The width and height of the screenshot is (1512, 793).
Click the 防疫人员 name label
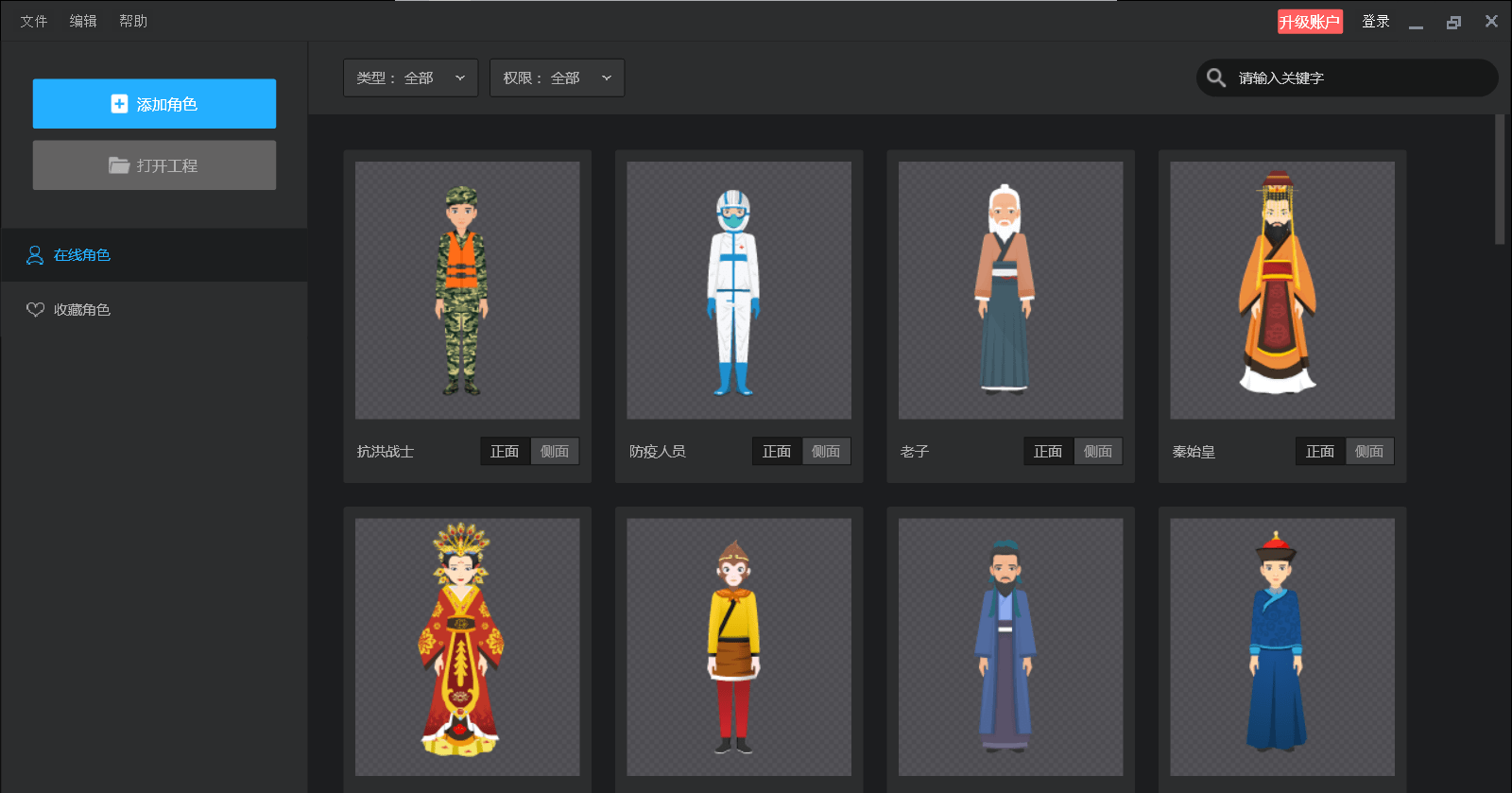pos(658,452)
